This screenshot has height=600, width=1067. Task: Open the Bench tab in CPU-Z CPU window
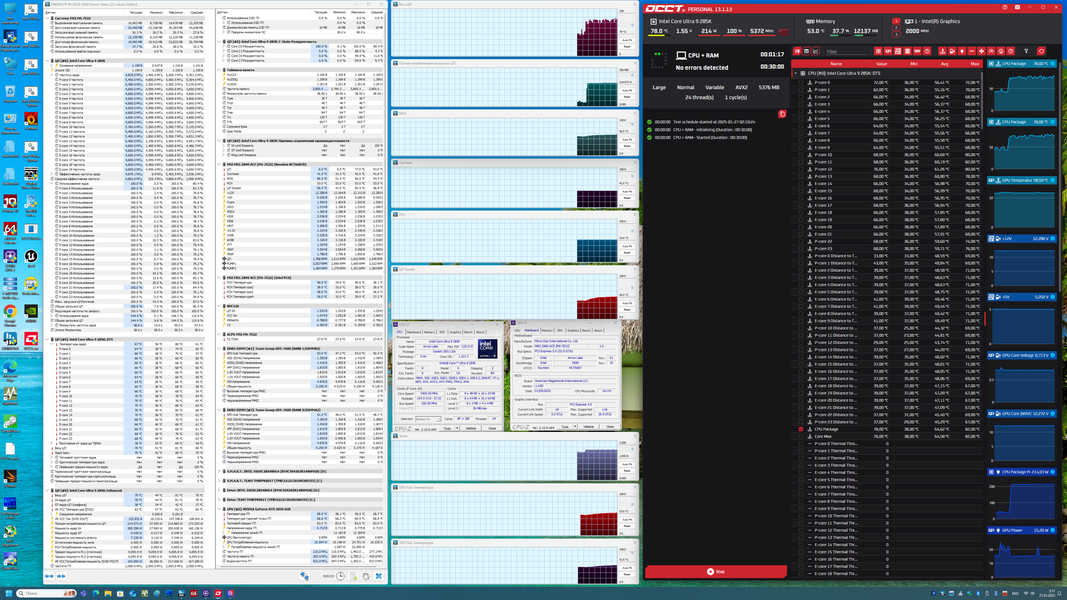tap(469, 332)
